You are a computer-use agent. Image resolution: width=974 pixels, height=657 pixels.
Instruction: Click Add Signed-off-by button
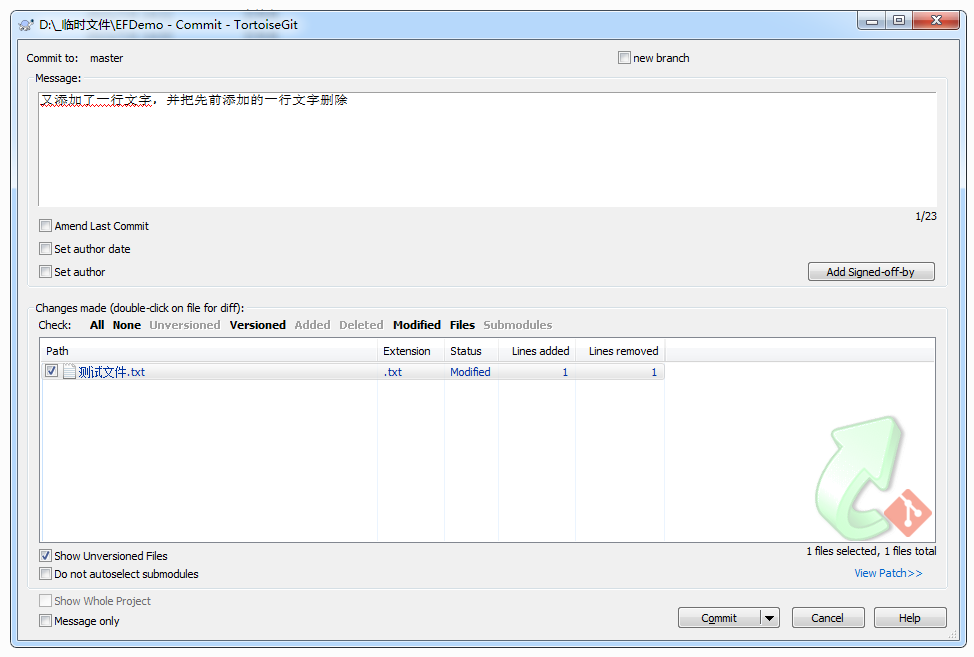coord(871,272)
